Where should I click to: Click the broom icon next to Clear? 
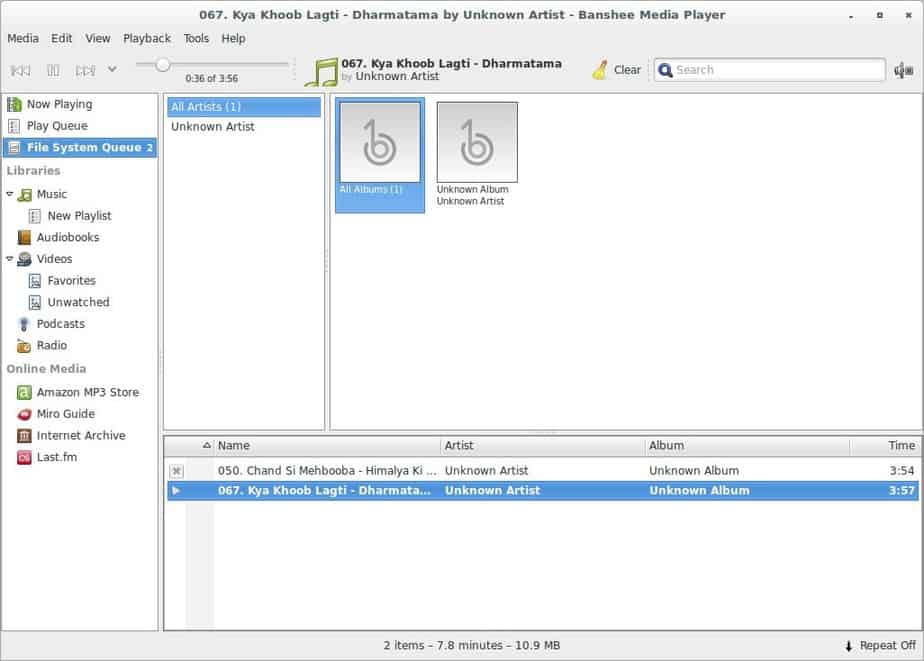pyautogui.click(x=600, y=70)
